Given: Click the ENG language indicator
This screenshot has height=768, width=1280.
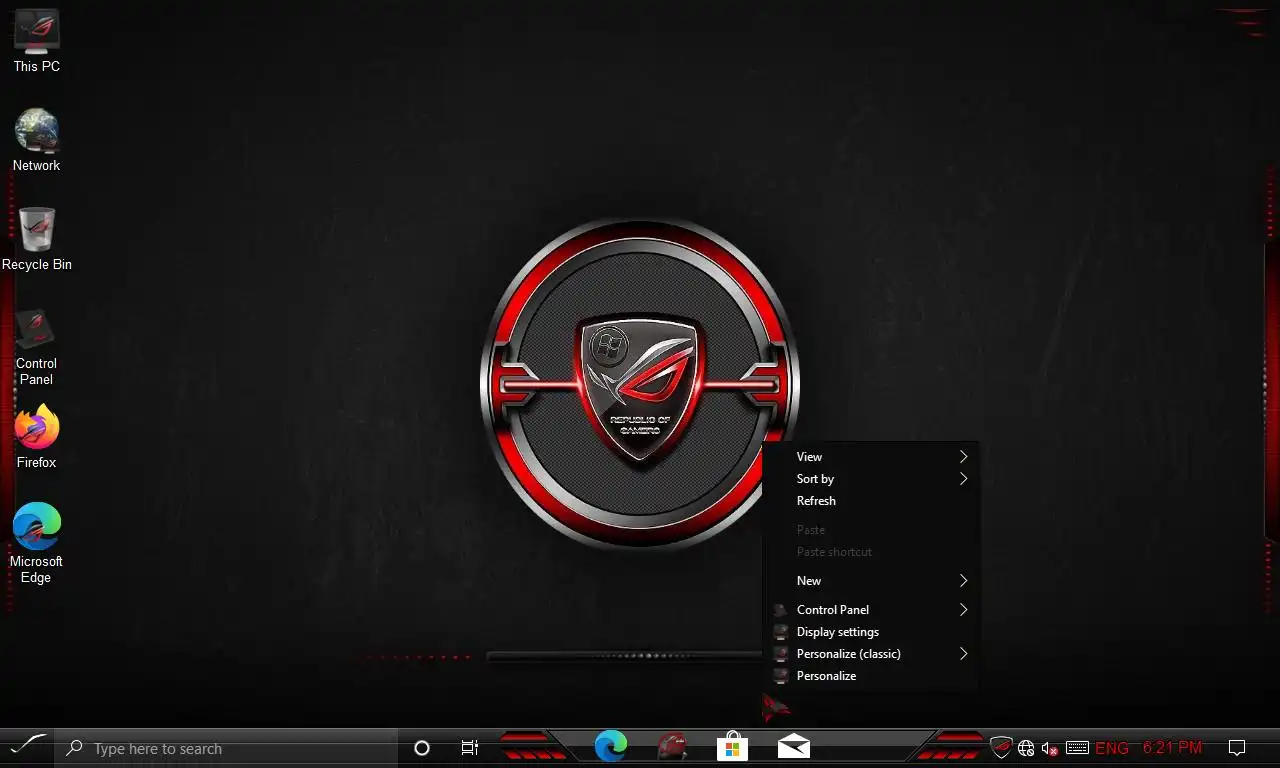Looking at the screenshot, I should coord(1112,748).
